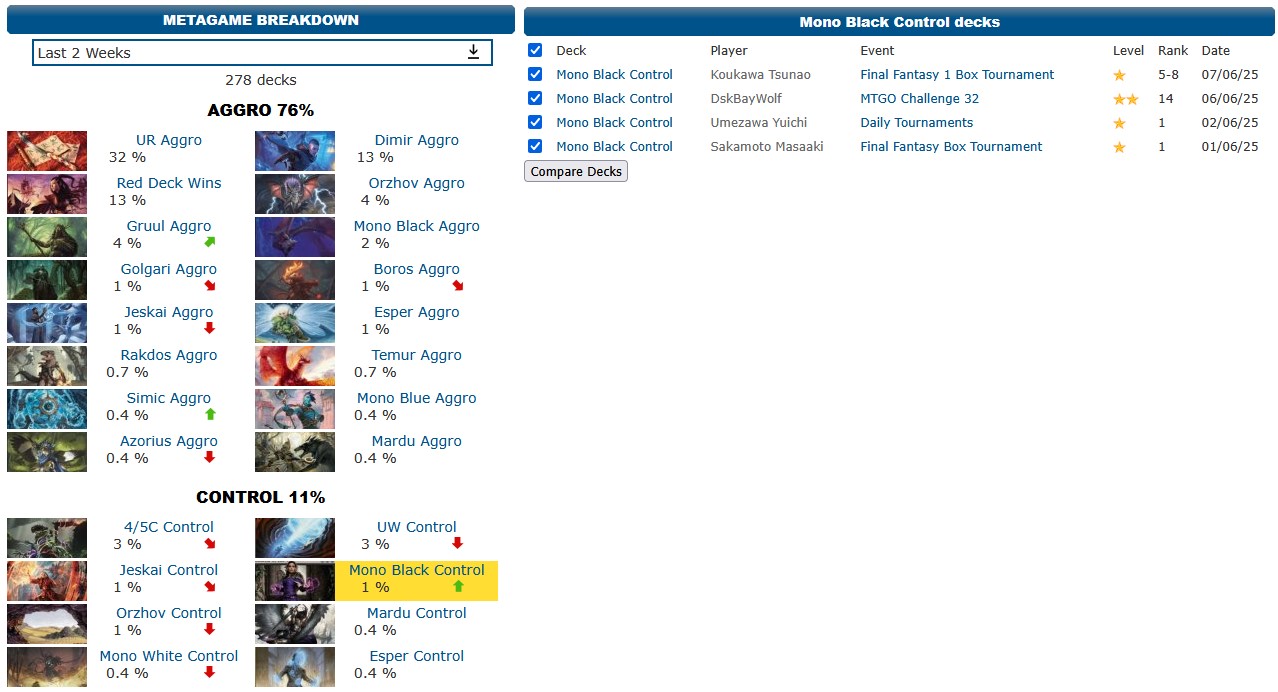Open the MTGO Challenge 32 event link
This screenshot has width=1278, height=692.
coord(920,98)
